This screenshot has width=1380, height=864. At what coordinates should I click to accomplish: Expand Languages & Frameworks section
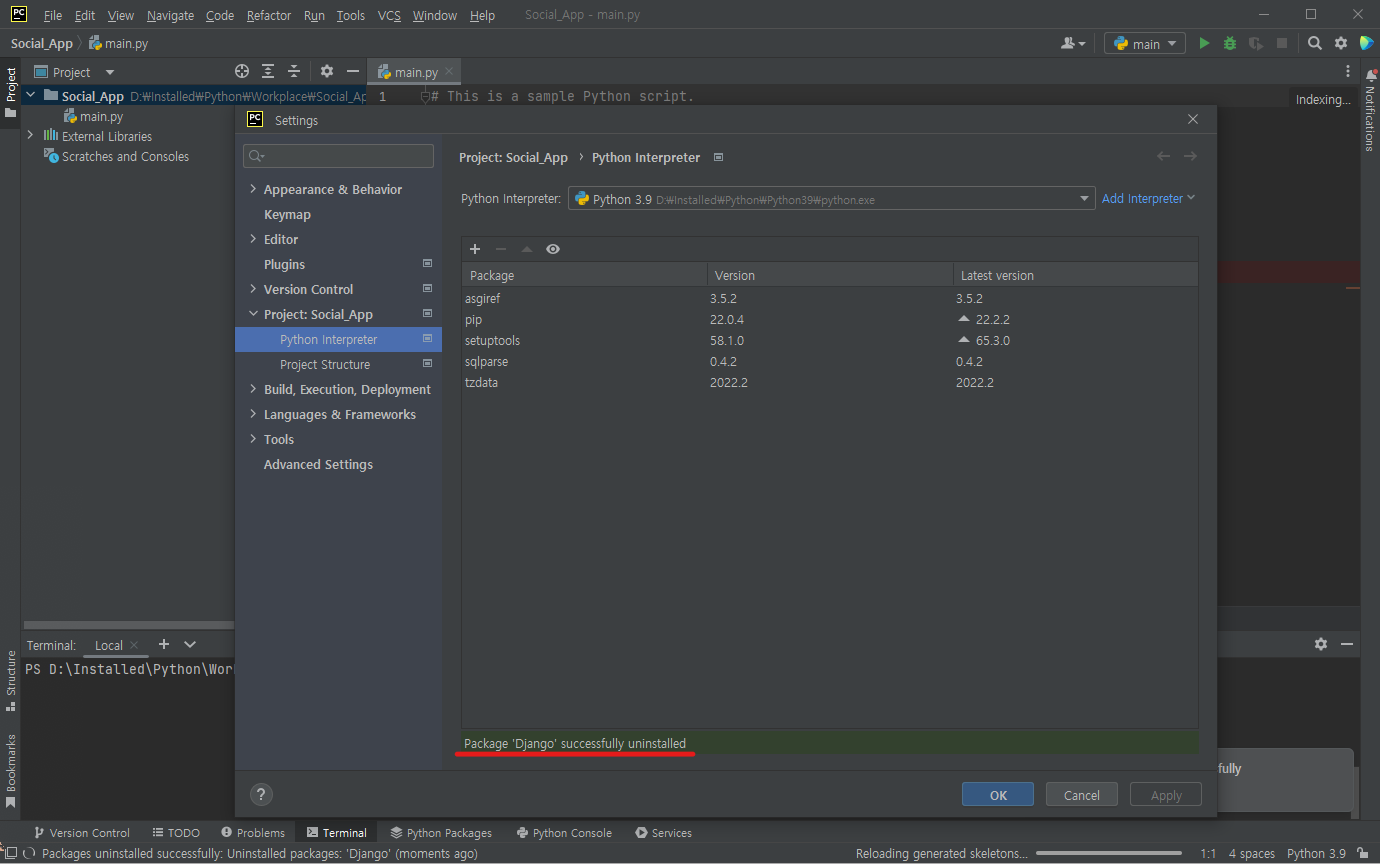click(x=253, y=414)
